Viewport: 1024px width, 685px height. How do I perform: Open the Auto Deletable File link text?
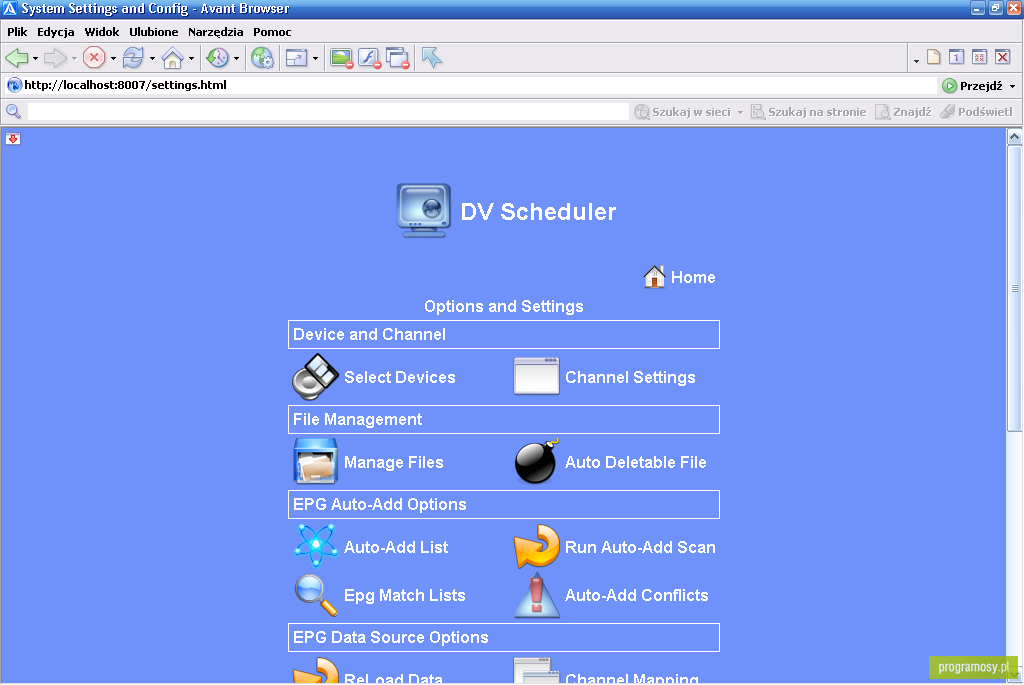point(635,462)
